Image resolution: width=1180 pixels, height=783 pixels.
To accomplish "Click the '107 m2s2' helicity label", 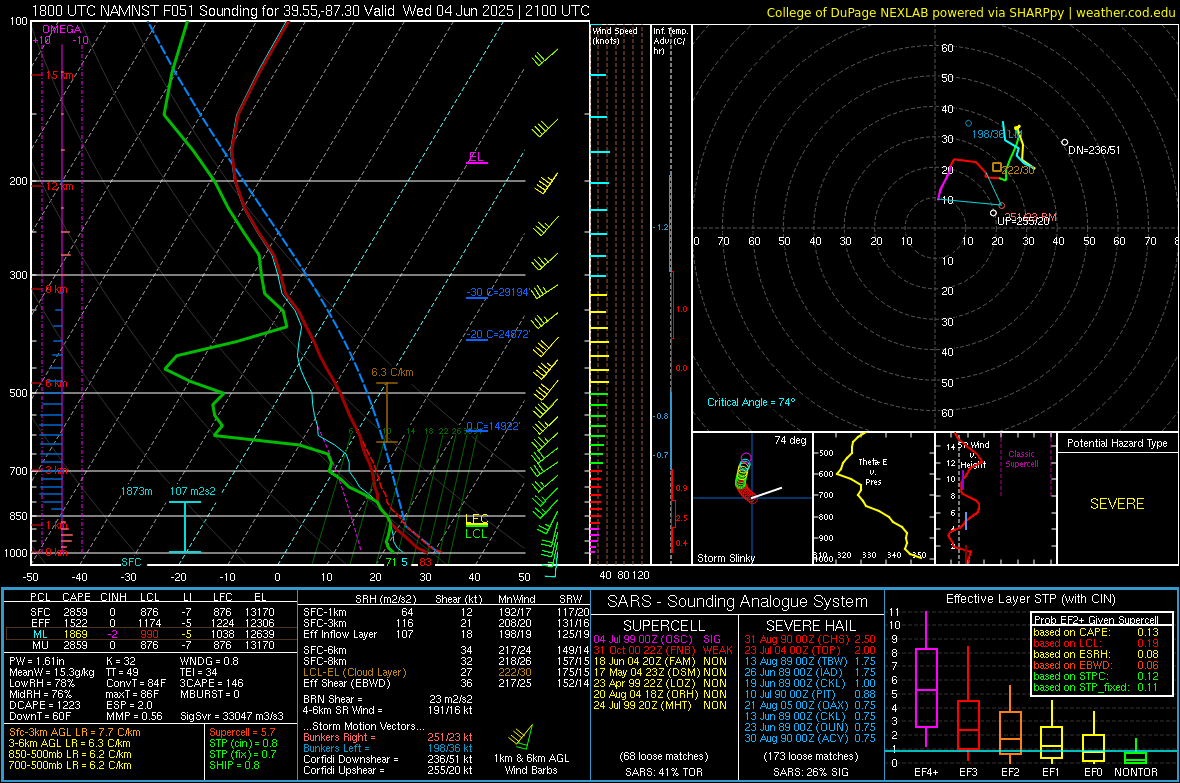I will click(x=192, y=491).
